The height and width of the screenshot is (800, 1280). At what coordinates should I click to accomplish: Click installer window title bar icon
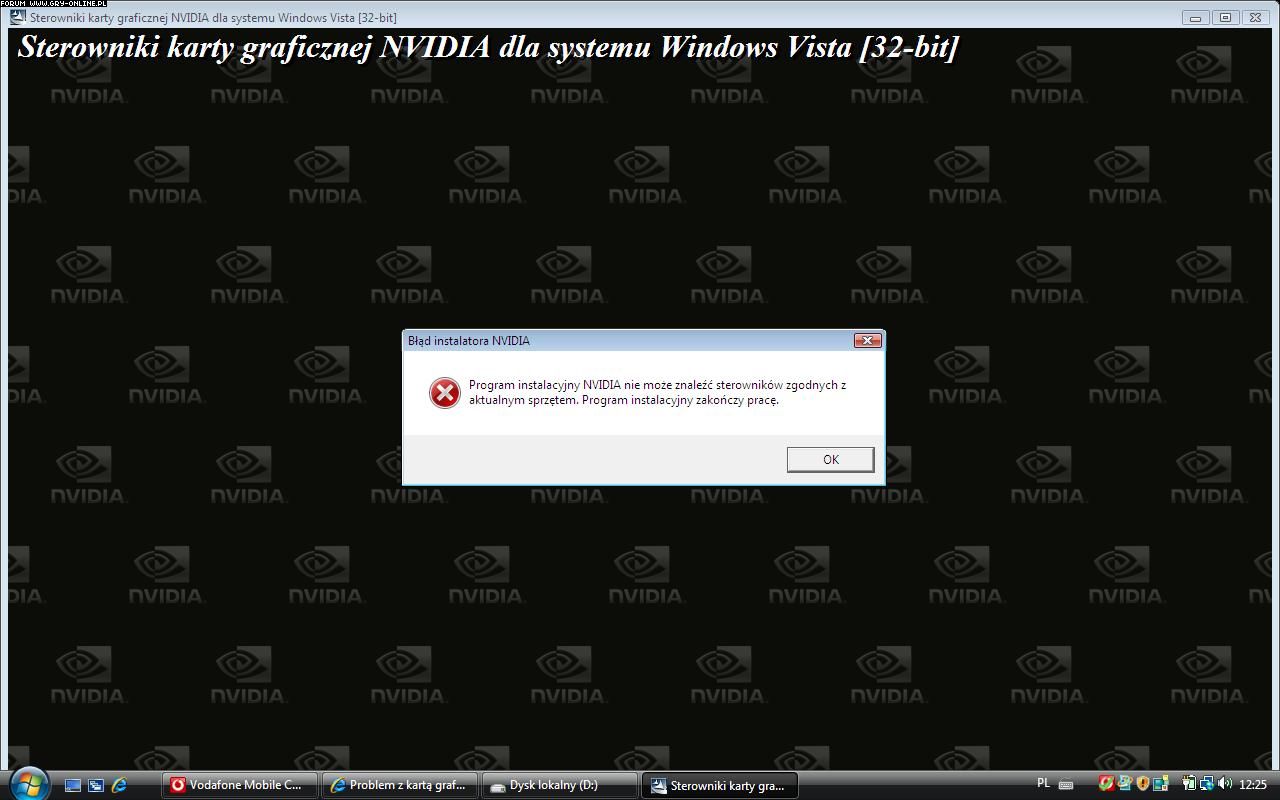point(17,17)
